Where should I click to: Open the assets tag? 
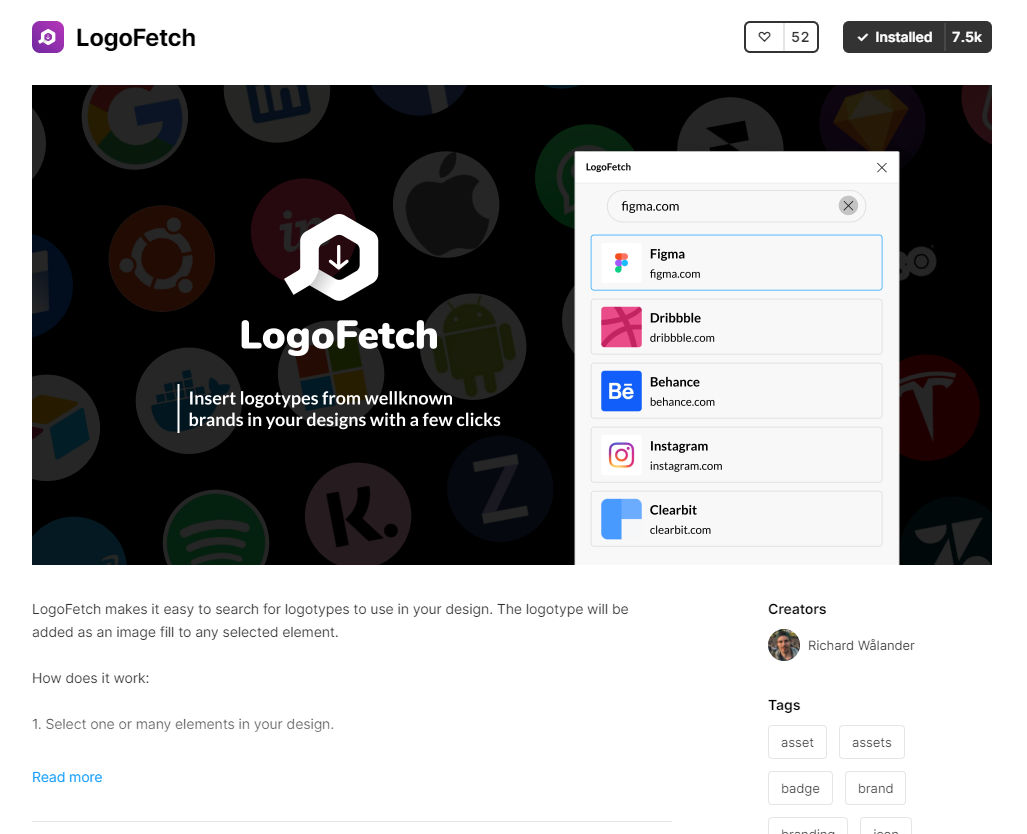click(x=872, y=742)
